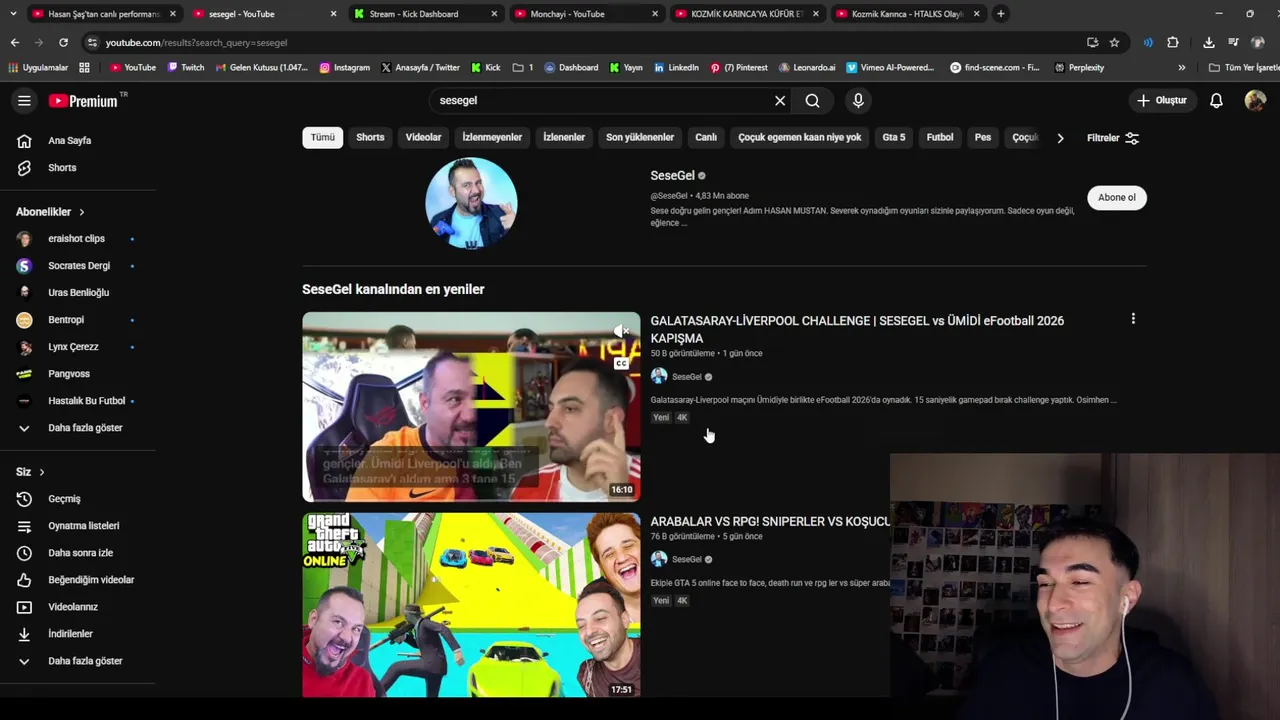
Task: Expand the Abonelikler header chevron
Action: (81, 212)
